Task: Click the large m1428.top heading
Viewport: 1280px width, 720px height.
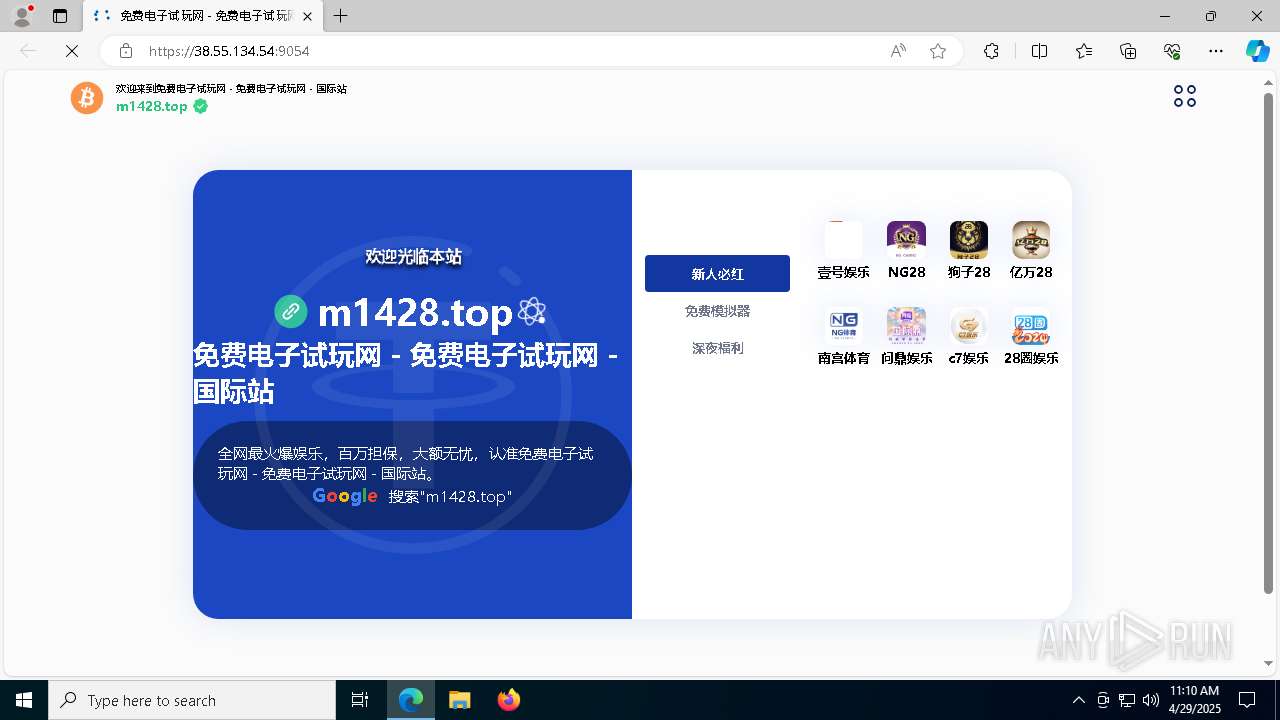Action: click(x=415, y=313)
